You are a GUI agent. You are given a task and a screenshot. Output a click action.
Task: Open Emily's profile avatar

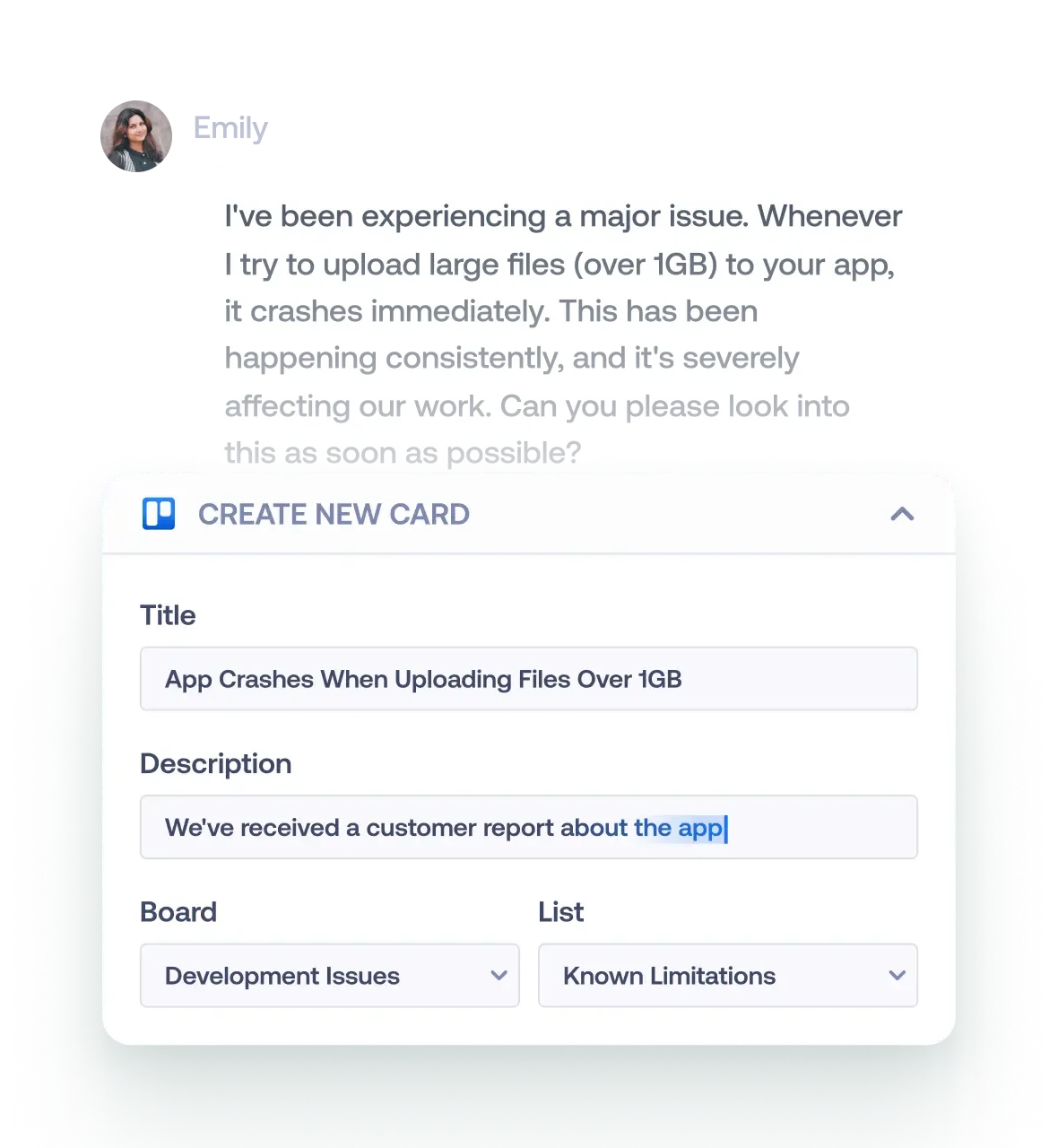[136, 136]
